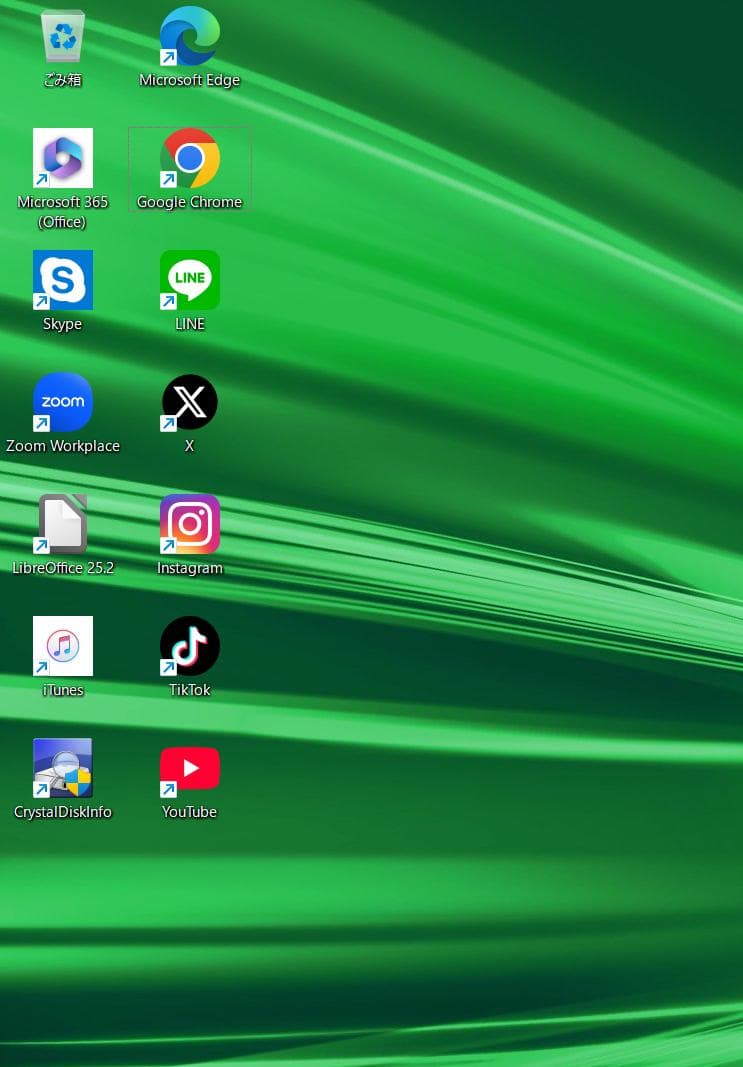Click the "CrystalDiskInfo" text label
The image size is (743, 1067).
pos(63,812)
